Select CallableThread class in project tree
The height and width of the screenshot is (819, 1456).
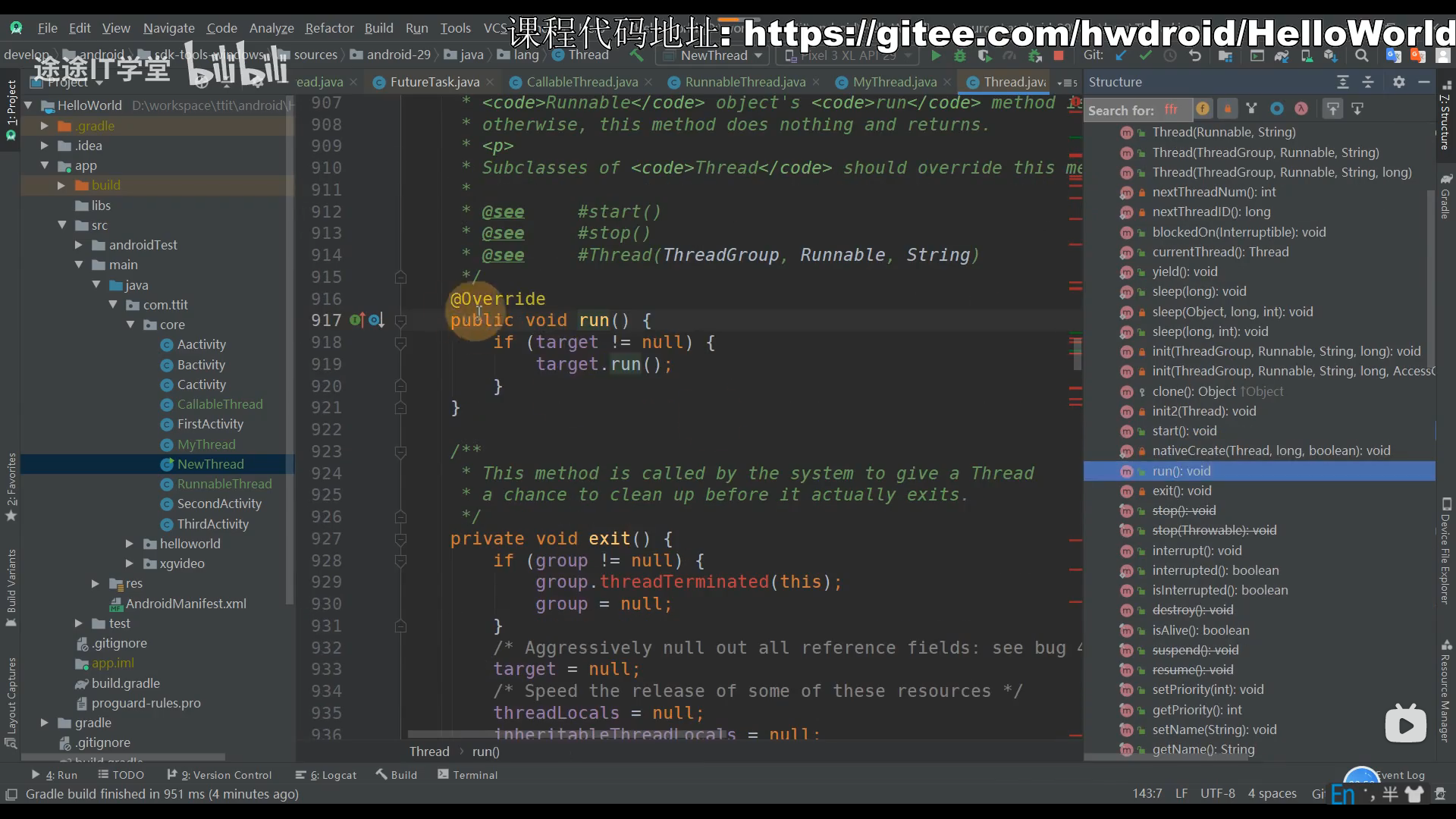pos(220,404)
